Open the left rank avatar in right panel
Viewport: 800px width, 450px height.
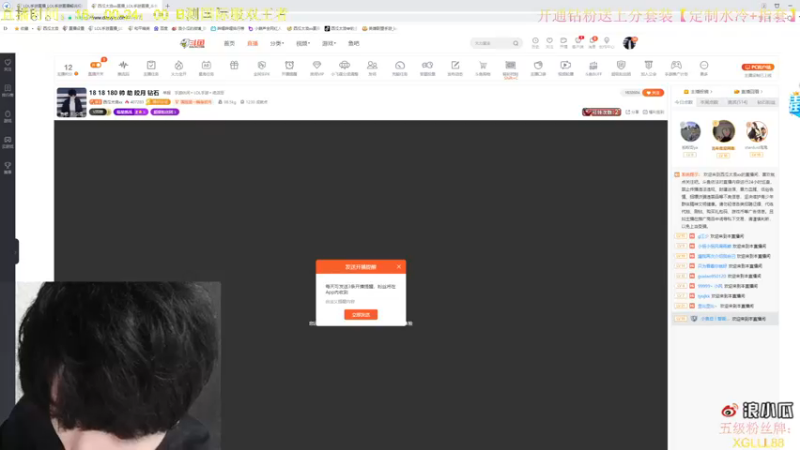click(x=690, y=132)
